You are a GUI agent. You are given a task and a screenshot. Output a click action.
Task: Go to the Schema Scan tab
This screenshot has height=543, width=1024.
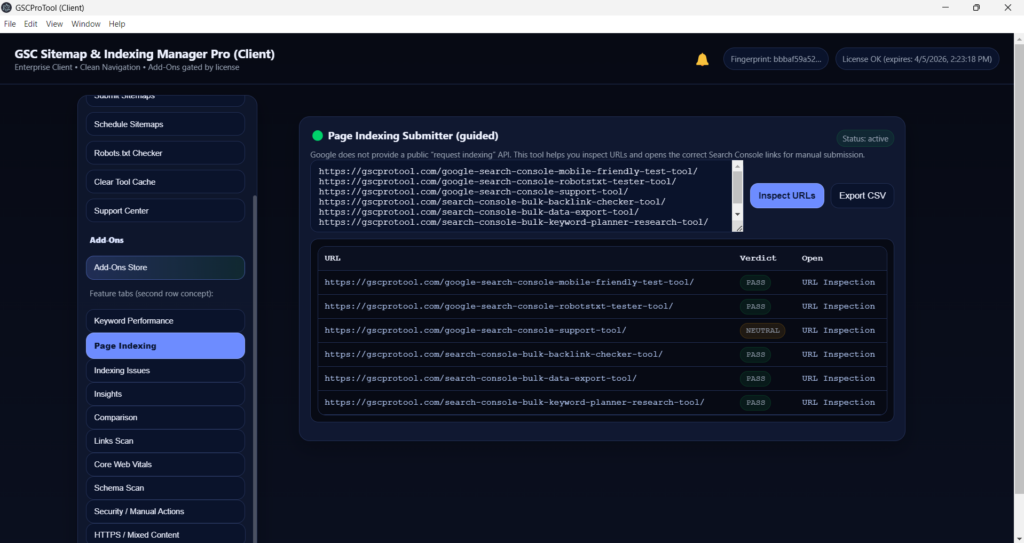(x=165, y=488)
